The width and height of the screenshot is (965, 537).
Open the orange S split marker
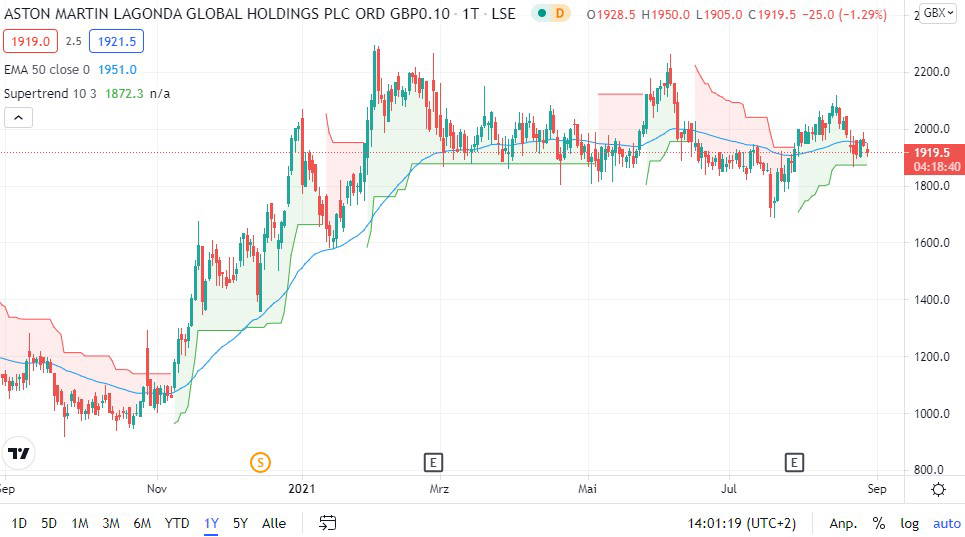point(260,462)
